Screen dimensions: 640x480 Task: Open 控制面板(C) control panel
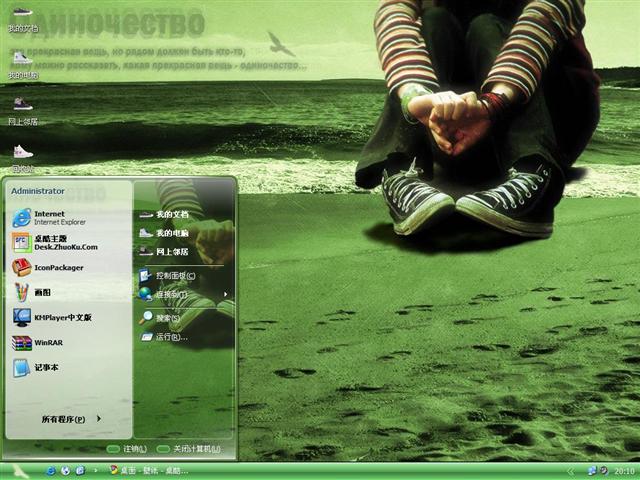(x=167, y=276)
